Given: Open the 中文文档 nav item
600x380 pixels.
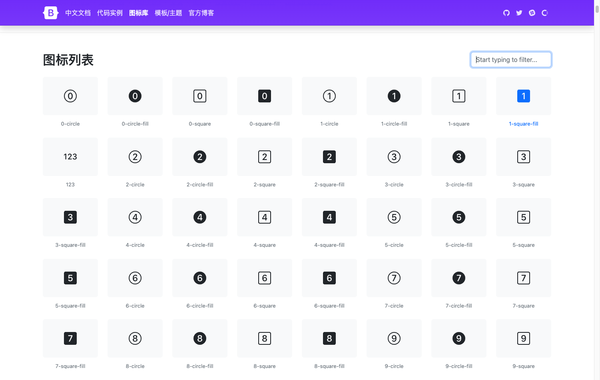Looking at the screenshot, I should pos(78,13).
